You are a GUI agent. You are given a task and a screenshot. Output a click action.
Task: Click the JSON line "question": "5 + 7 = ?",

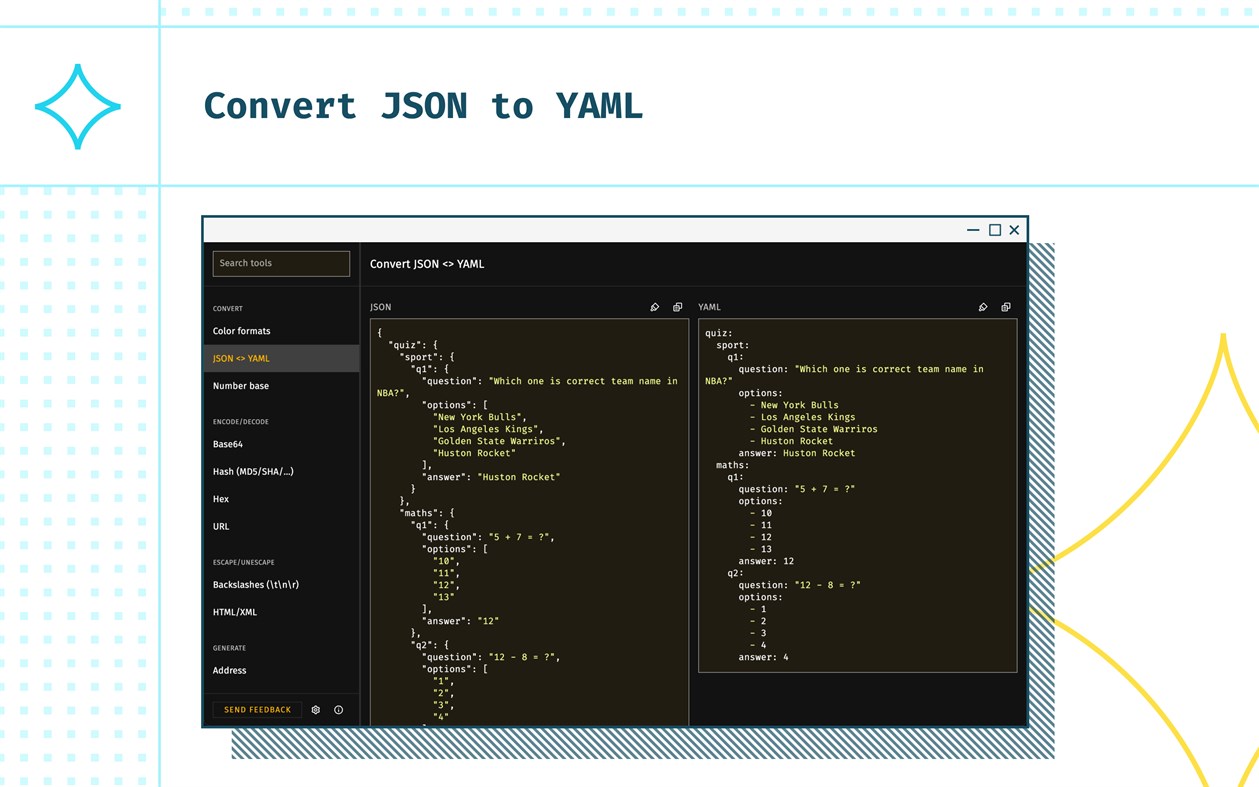[x=488, y=537]
